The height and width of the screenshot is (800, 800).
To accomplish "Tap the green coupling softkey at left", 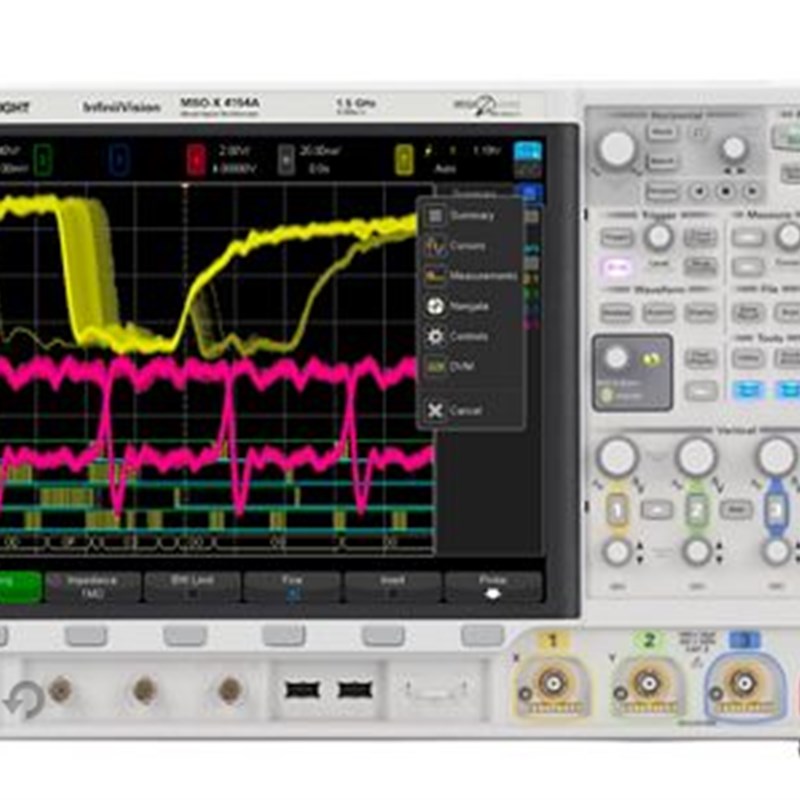I will pos(19,587).
